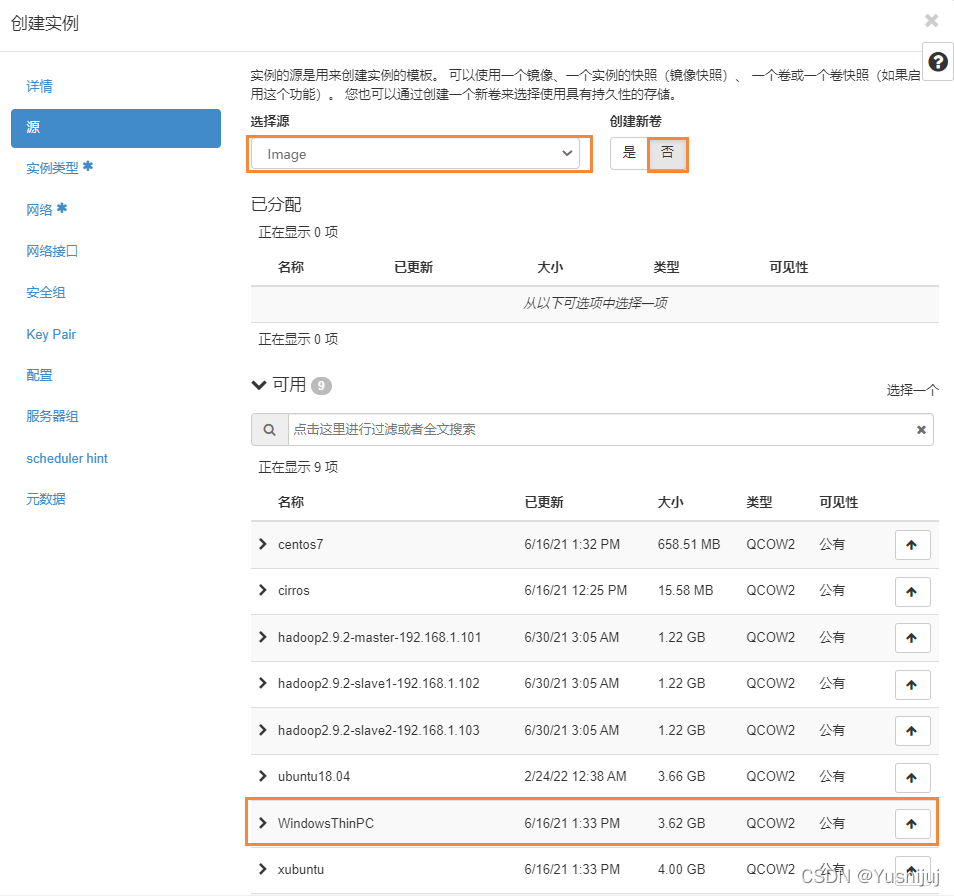The width and height of the screenshot is (954, 896).
Task: Allocate WindowsThinPC image using its up arrow
Action: [912, 824]
